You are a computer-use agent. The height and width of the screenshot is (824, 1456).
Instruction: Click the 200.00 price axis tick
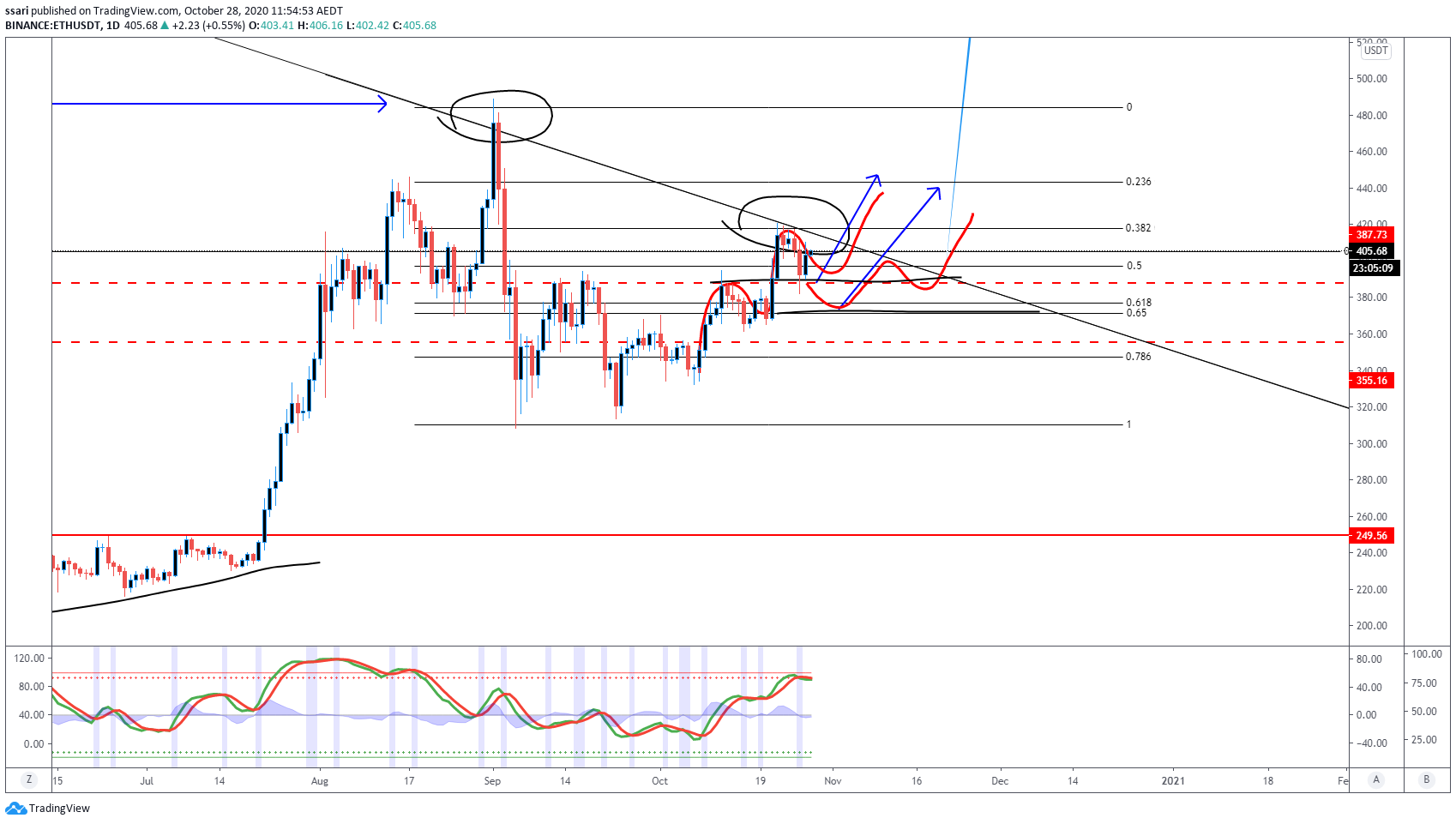click(x=1371, y=626)
